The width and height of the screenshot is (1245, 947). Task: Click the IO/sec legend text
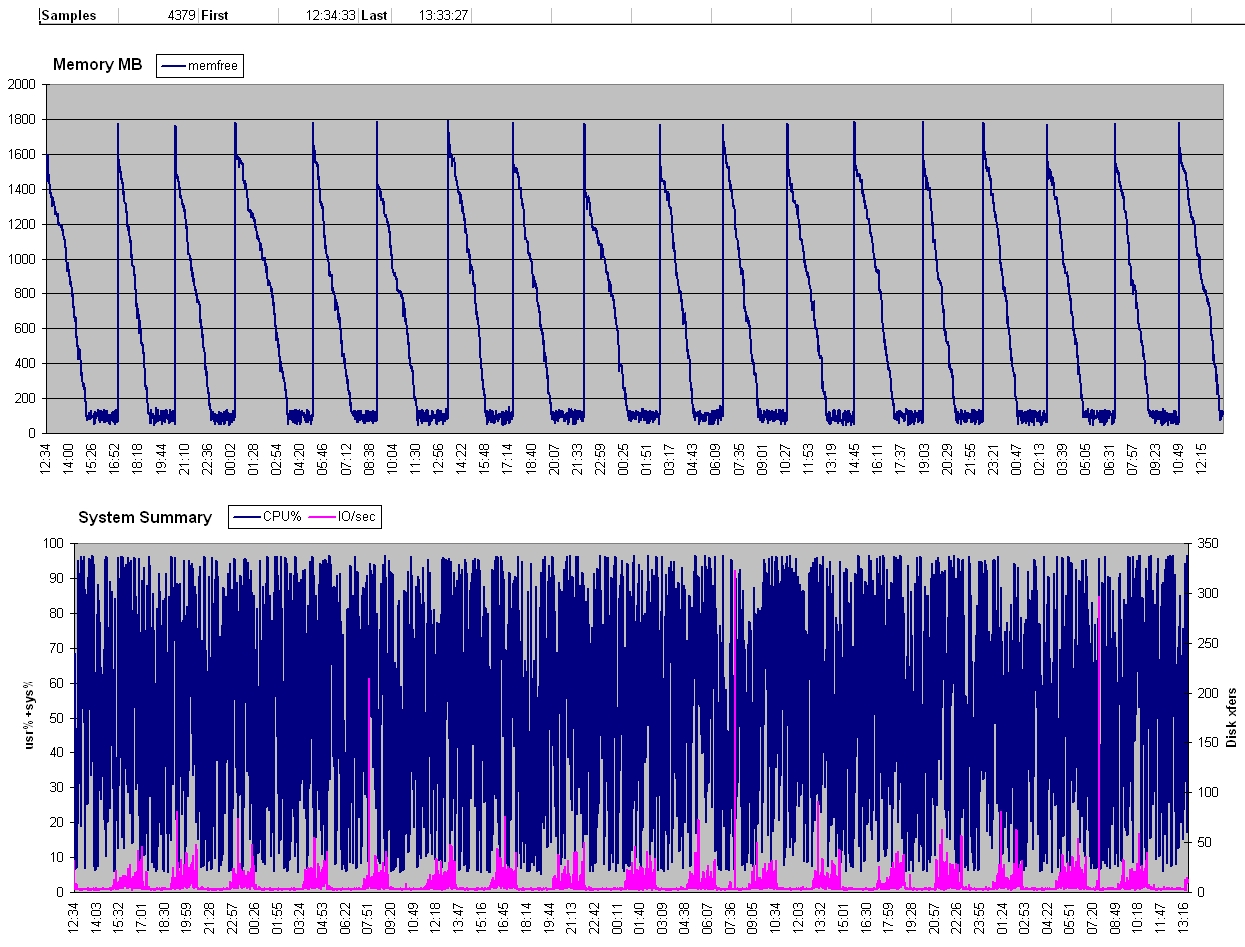point(357,517)
